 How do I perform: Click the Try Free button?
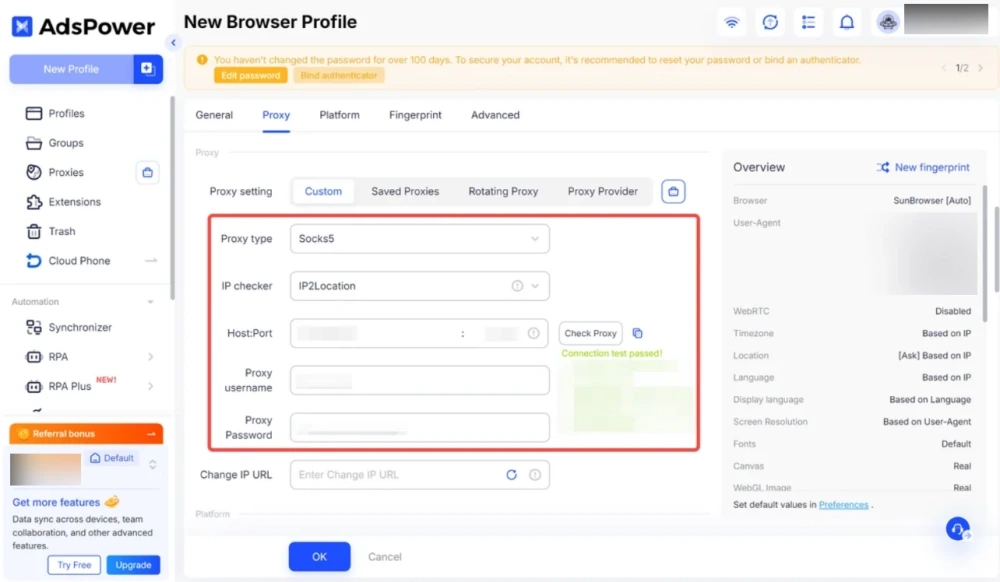coord(74,565)
